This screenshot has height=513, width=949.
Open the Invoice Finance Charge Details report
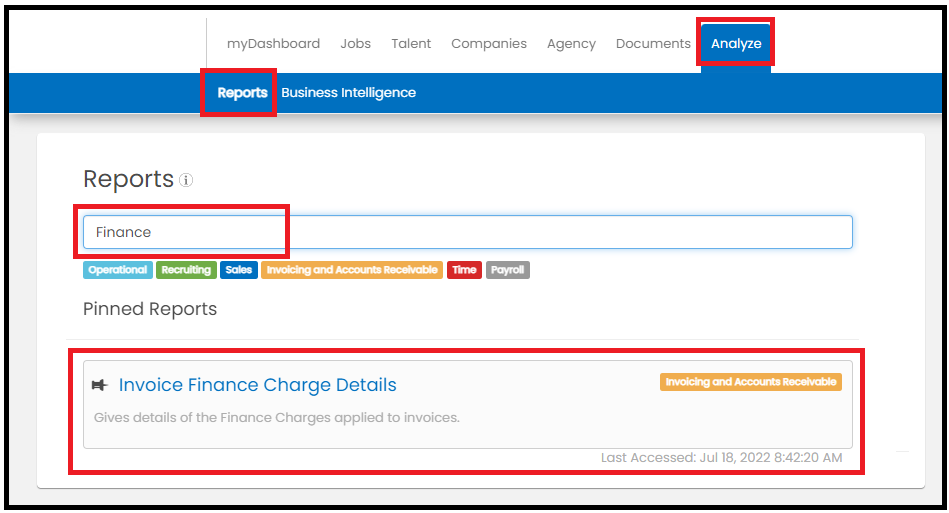click(x=257, y=385)
